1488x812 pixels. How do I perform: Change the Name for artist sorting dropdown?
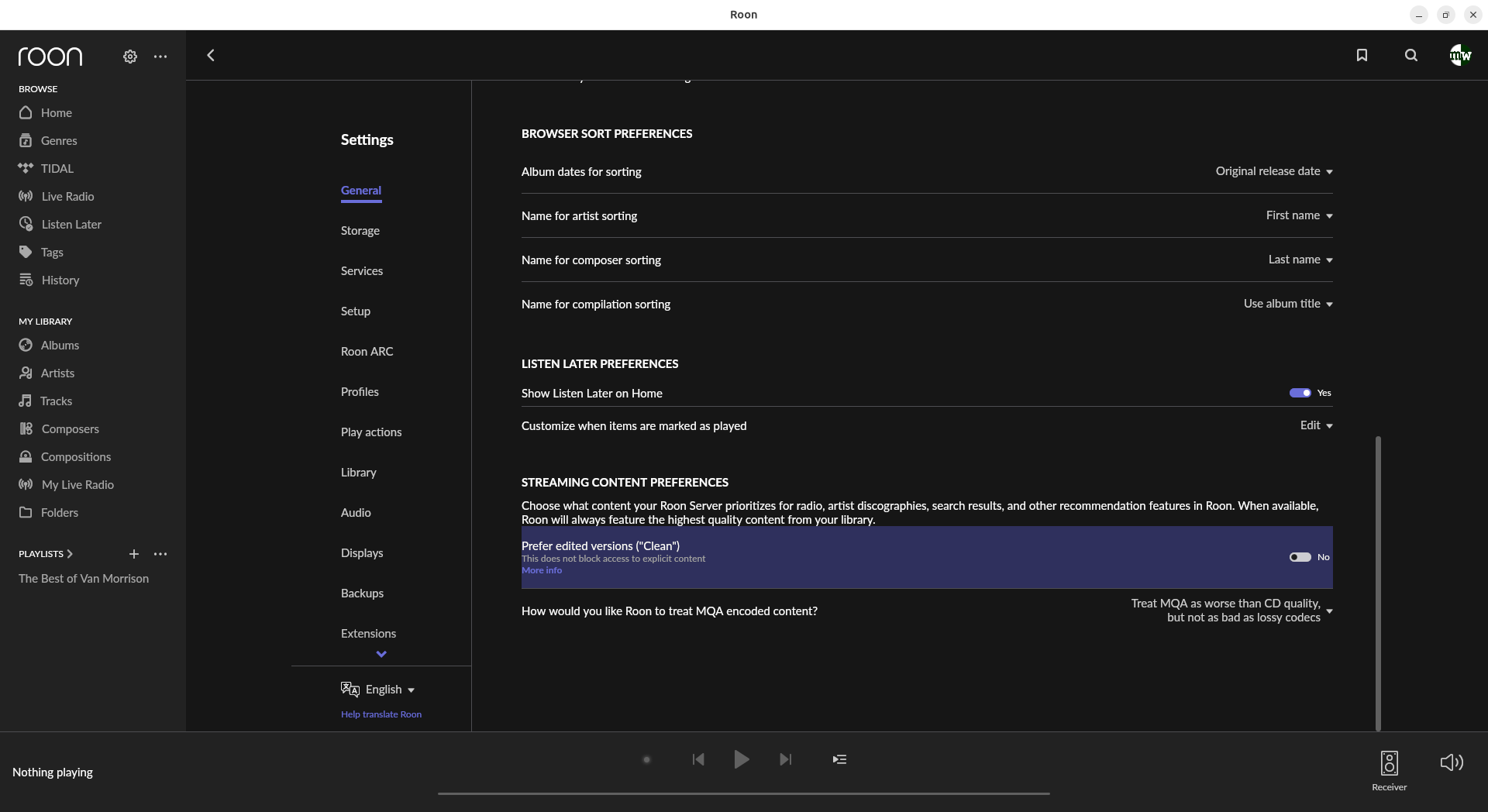point(1299,215)
